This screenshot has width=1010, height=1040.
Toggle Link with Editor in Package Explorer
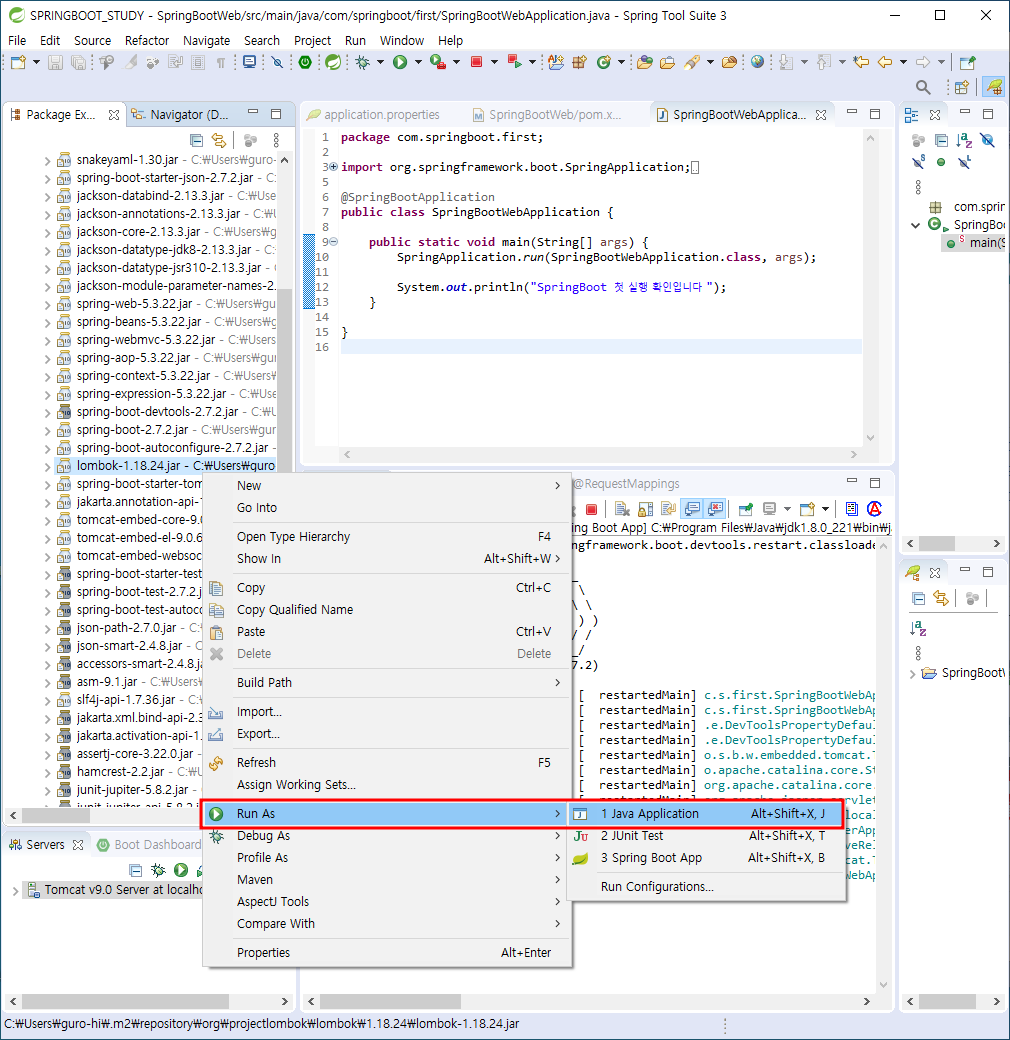click(x=218, y=141)
